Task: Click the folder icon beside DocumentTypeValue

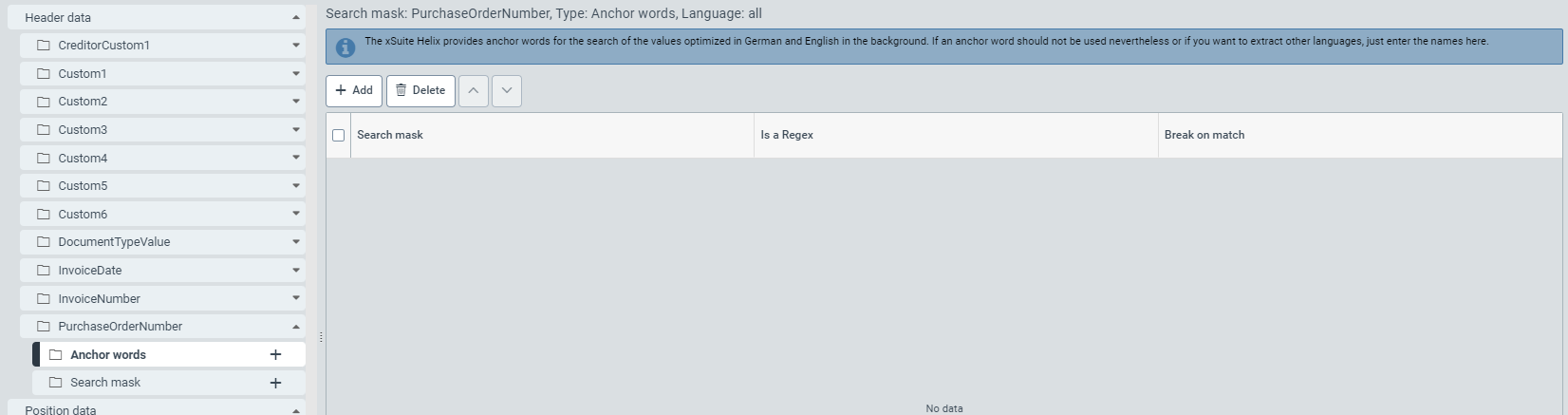Action: pos(43,242)
